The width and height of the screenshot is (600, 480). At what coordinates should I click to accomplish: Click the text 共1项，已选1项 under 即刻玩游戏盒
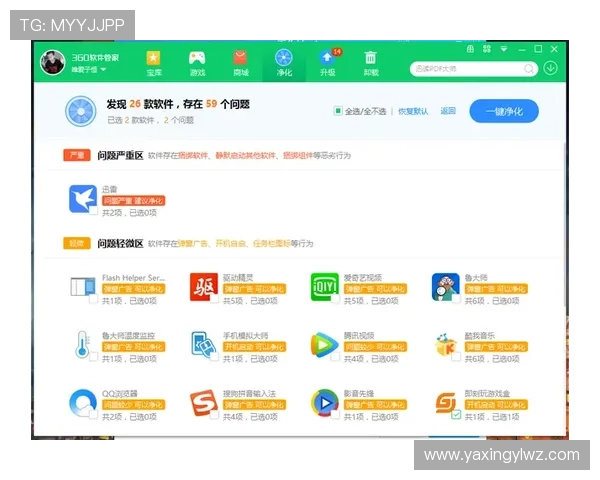(492, 417)
